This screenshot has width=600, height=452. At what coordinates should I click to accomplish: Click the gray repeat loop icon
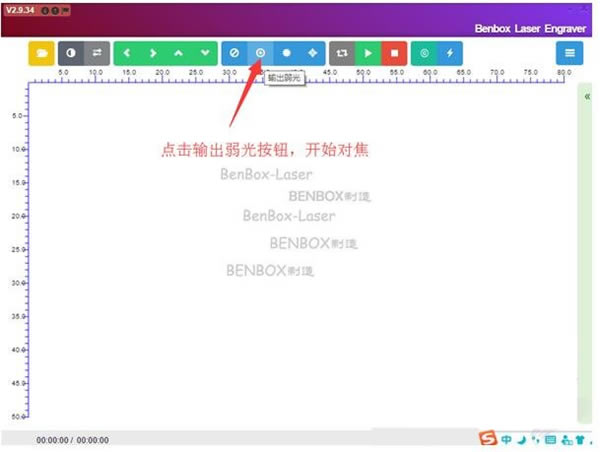(342, 53)
